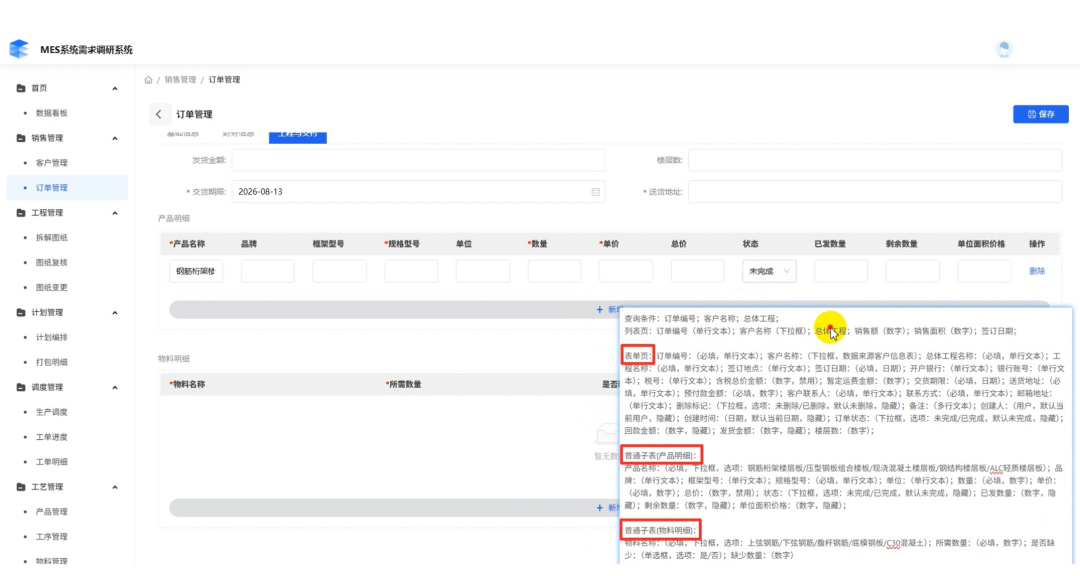Collapse the 销售管理 menu group

coord(115,138)
